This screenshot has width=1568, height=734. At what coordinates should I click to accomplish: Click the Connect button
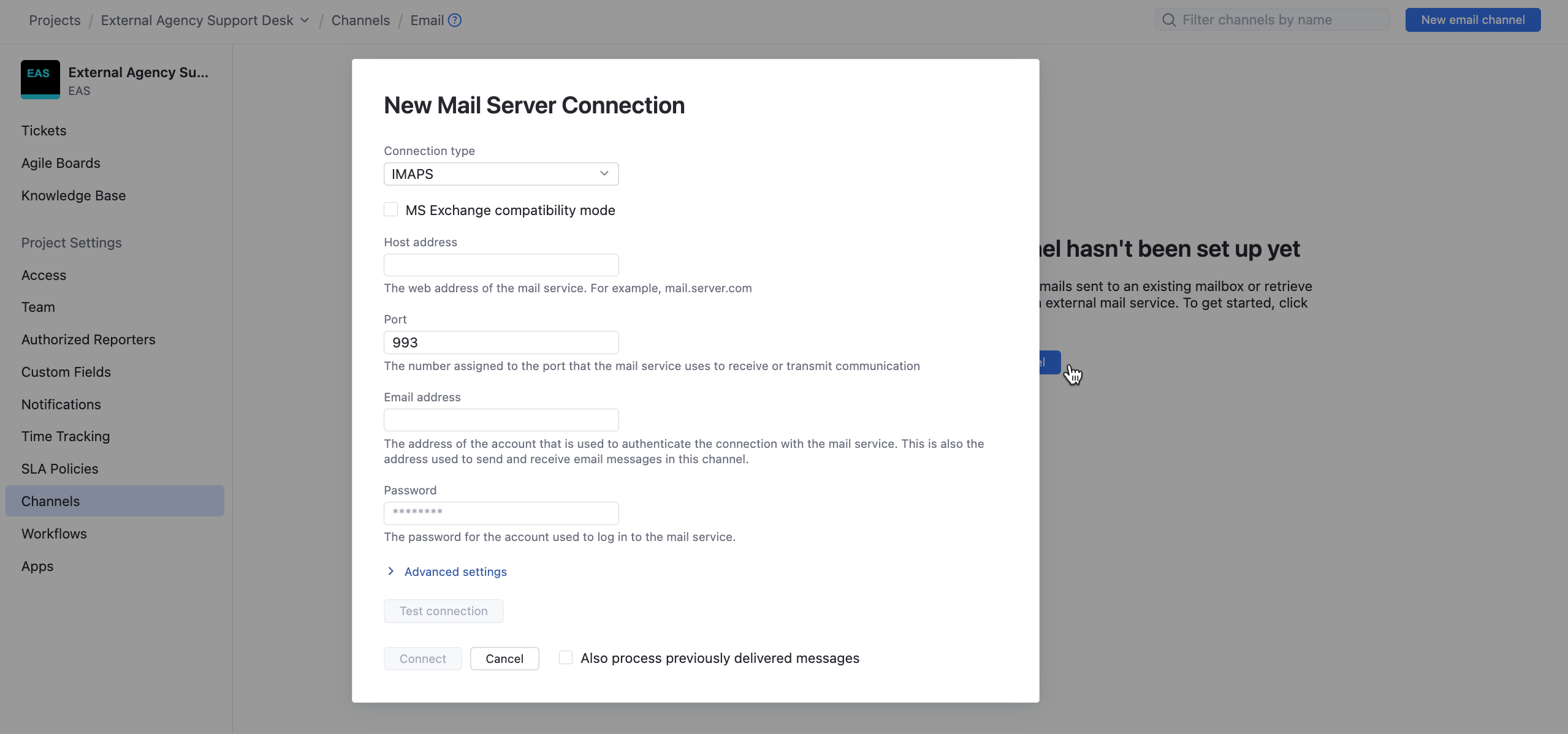(422, 658)
